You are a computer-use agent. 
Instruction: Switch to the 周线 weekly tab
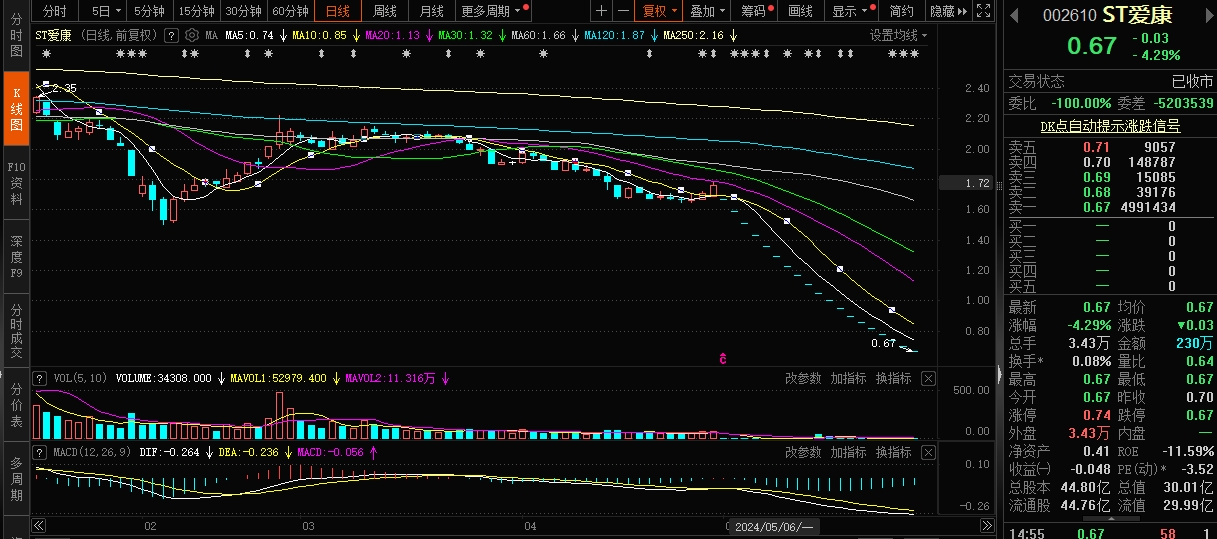click(x=385, y=11)
